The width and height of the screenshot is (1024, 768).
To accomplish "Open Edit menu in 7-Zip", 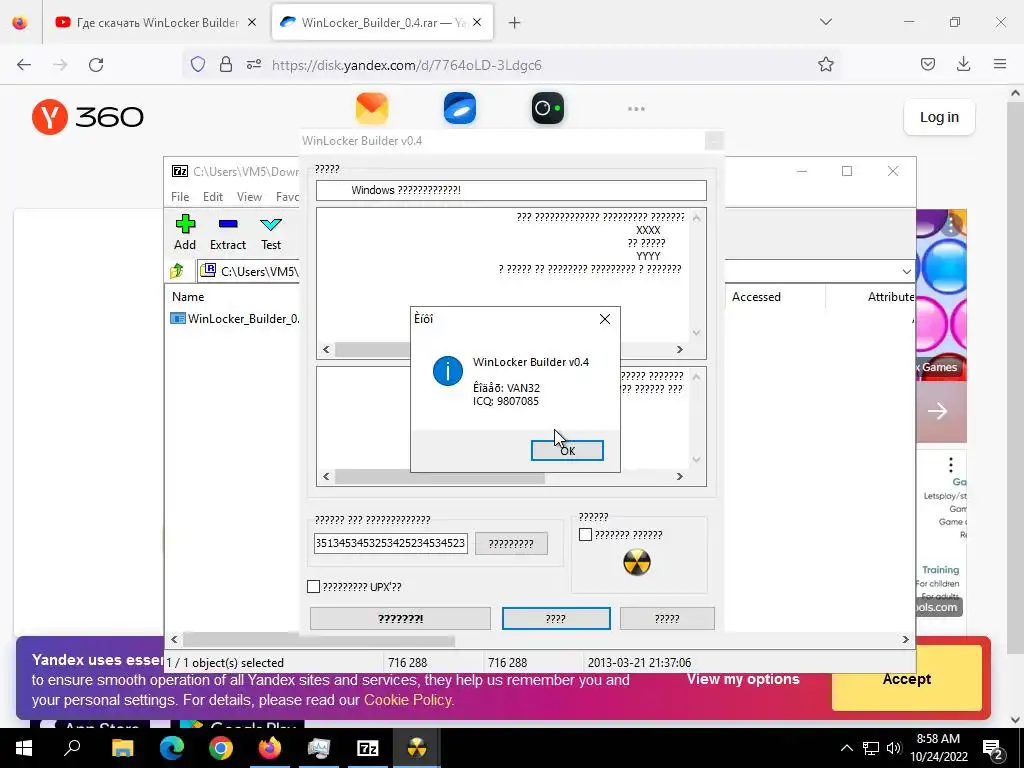I will 213,197.
